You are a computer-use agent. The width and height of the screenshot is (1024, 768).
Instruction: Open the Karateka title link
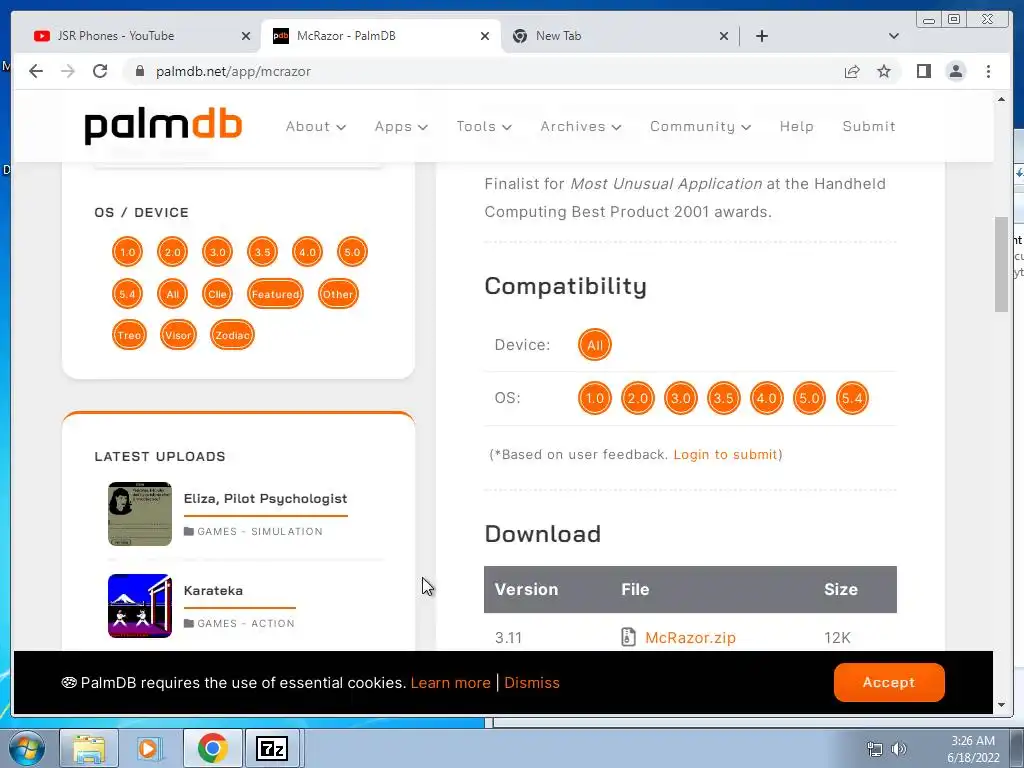click(213, 590)
